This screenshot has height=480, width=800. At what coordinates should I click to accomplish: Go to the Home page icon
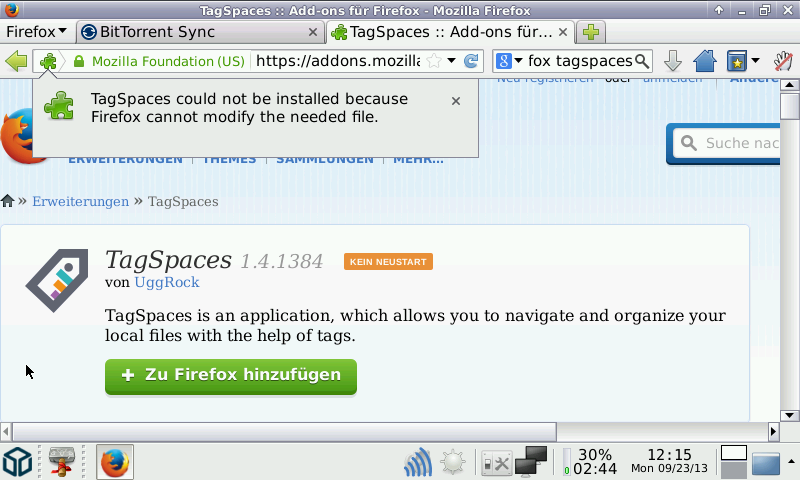click(704, 61)
